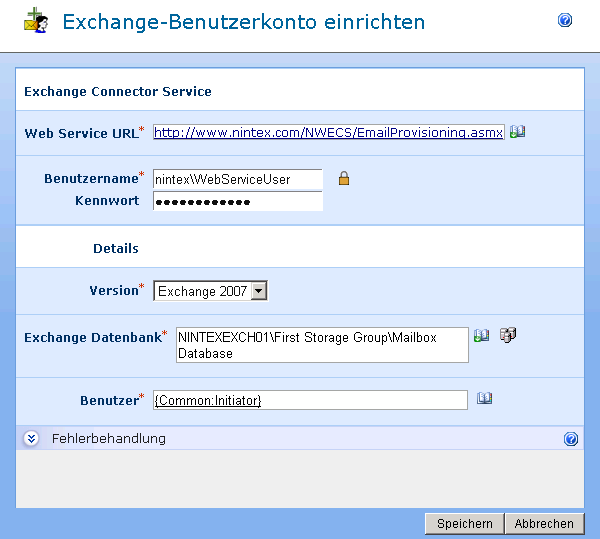Expand Fehlerbehandlung using the chevron icon
The image size is (600, 539).
point(31,438)
